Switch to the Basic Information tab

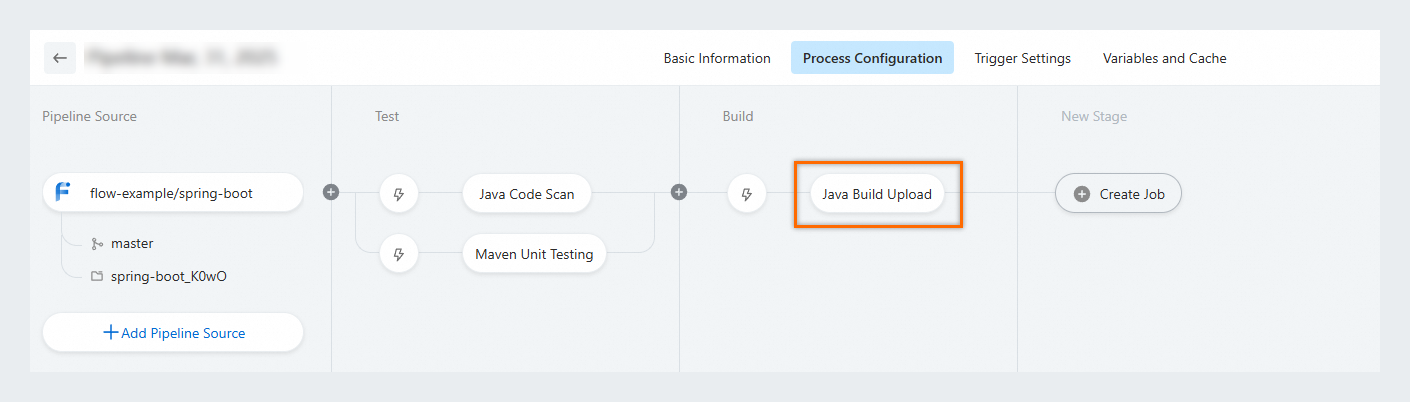click(717, 58)
